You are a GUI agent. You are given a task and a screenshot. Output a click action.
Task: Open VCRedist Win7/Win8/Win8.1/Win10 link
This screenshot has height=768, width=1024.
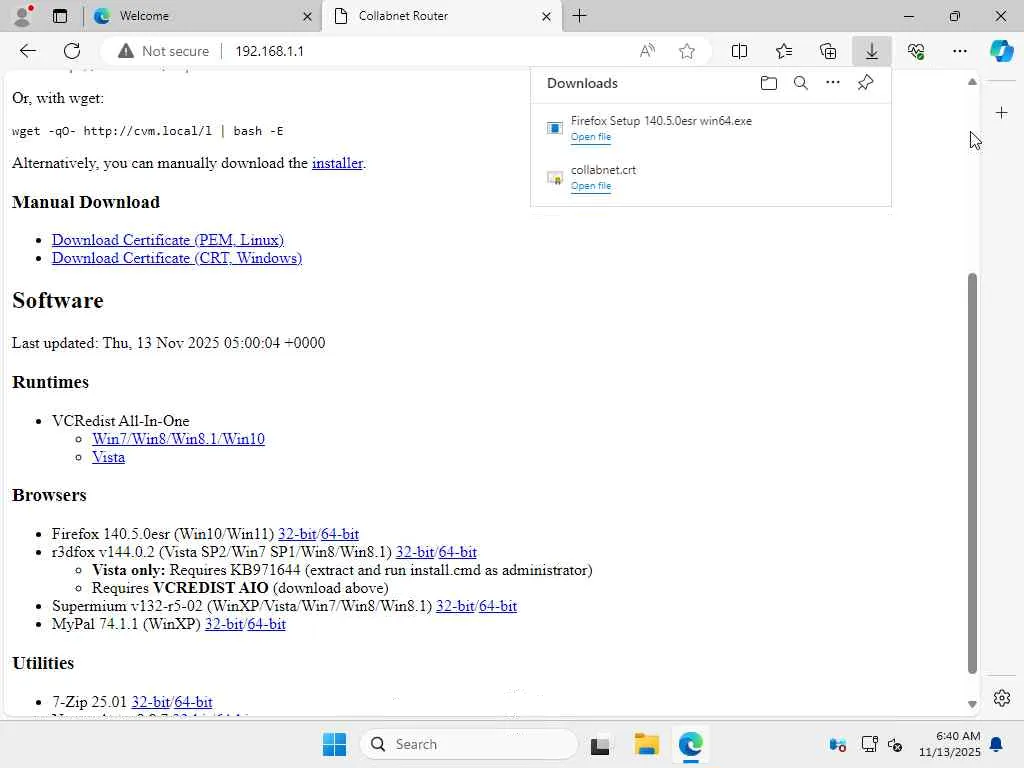pos(178,439)
